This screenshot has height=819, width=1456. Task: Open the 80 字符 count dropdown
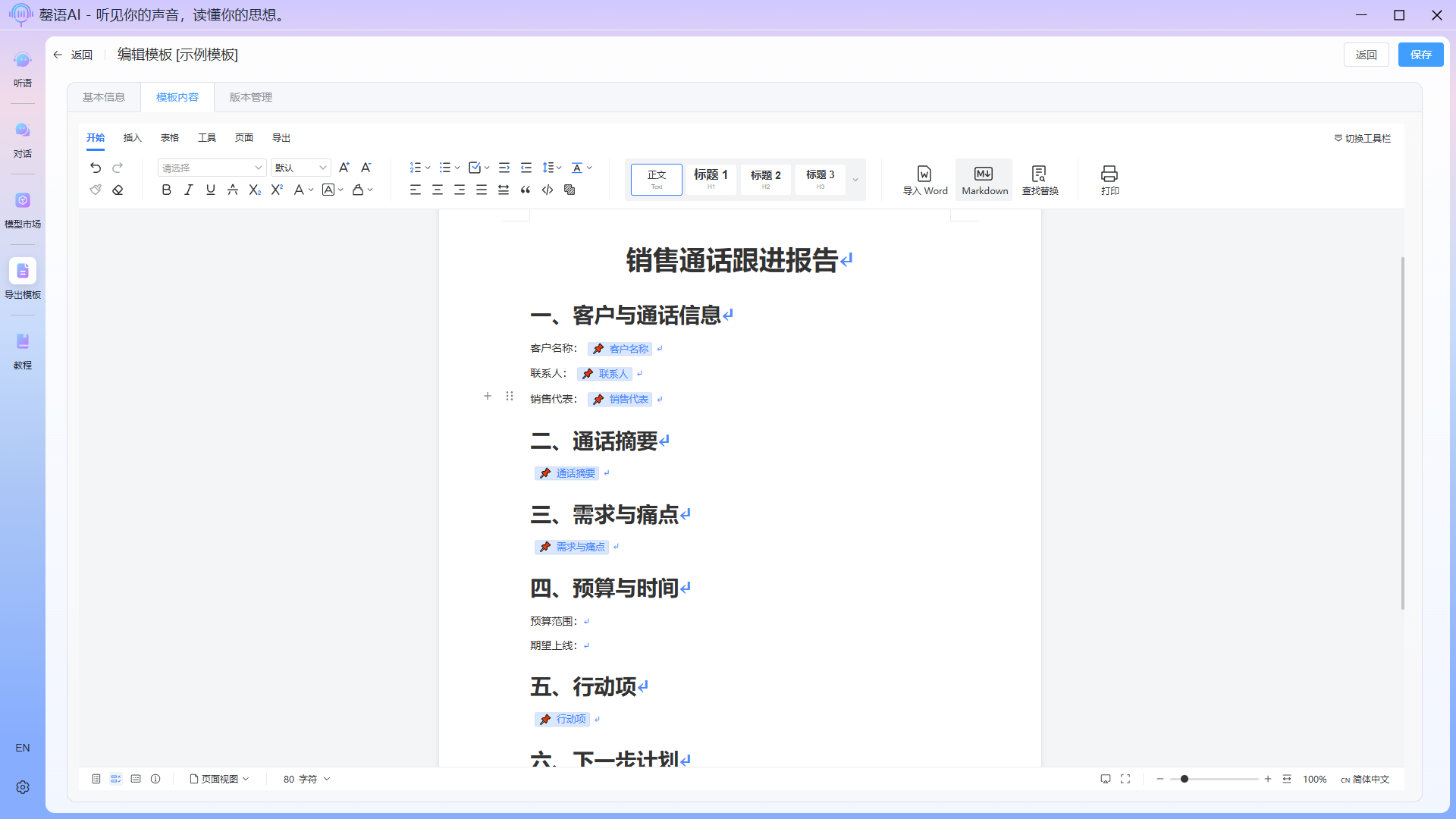(x=306, y=779)
